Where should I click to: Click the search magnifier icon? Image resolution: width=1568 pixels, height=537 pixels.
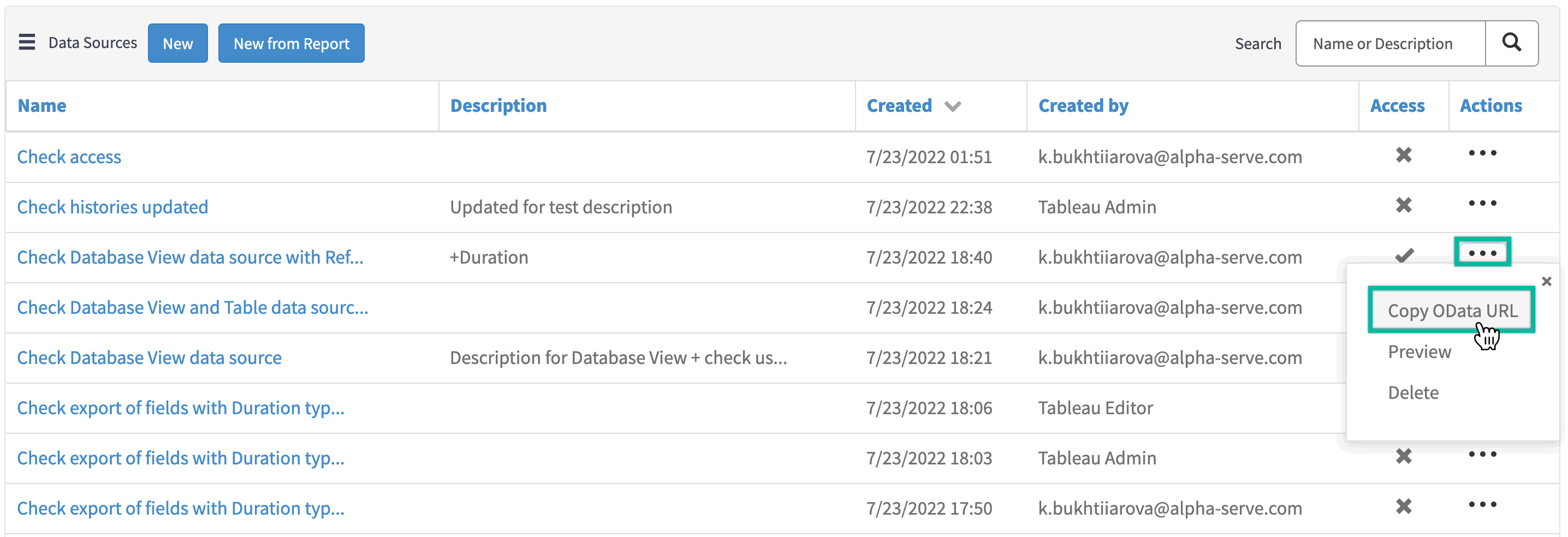(x=1512, y=43)
